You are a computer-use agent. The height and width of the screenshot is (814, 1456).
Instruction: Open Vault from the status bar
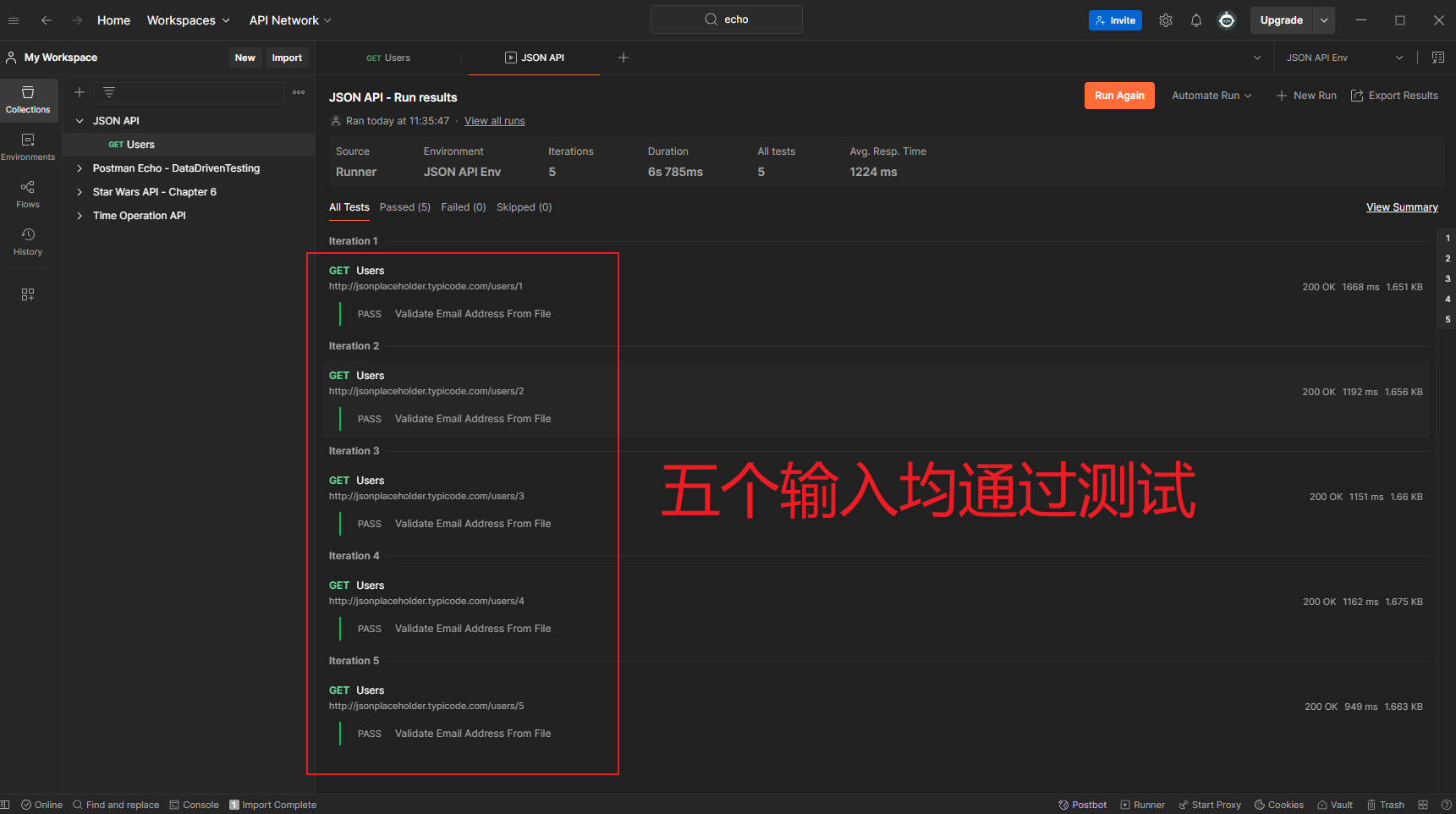tap(1335, 805)
